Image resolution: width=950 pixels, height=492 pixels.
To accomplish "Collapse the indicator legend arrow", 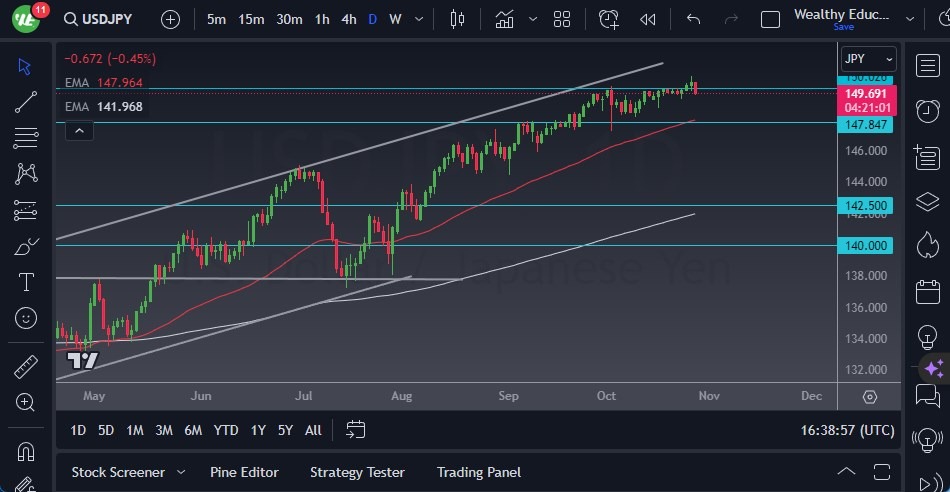I will (x=78, y=130).
